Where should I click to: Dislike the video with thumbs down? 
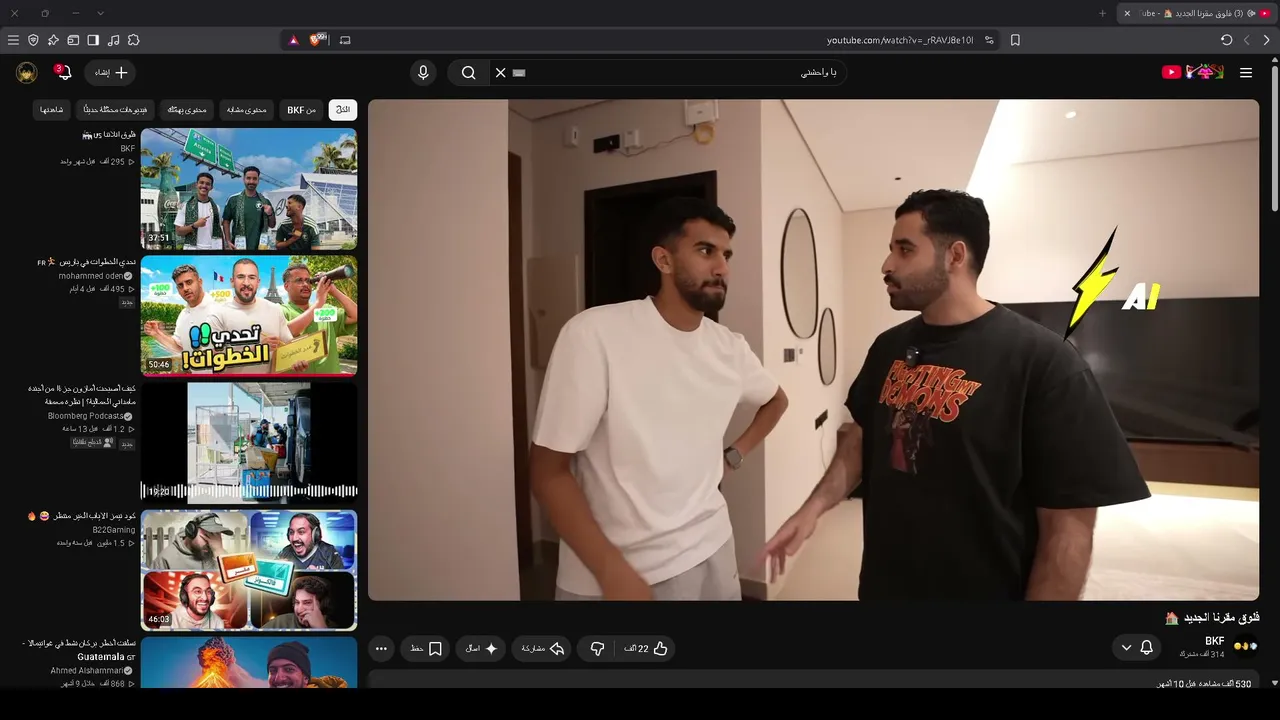tap(597, 649)
